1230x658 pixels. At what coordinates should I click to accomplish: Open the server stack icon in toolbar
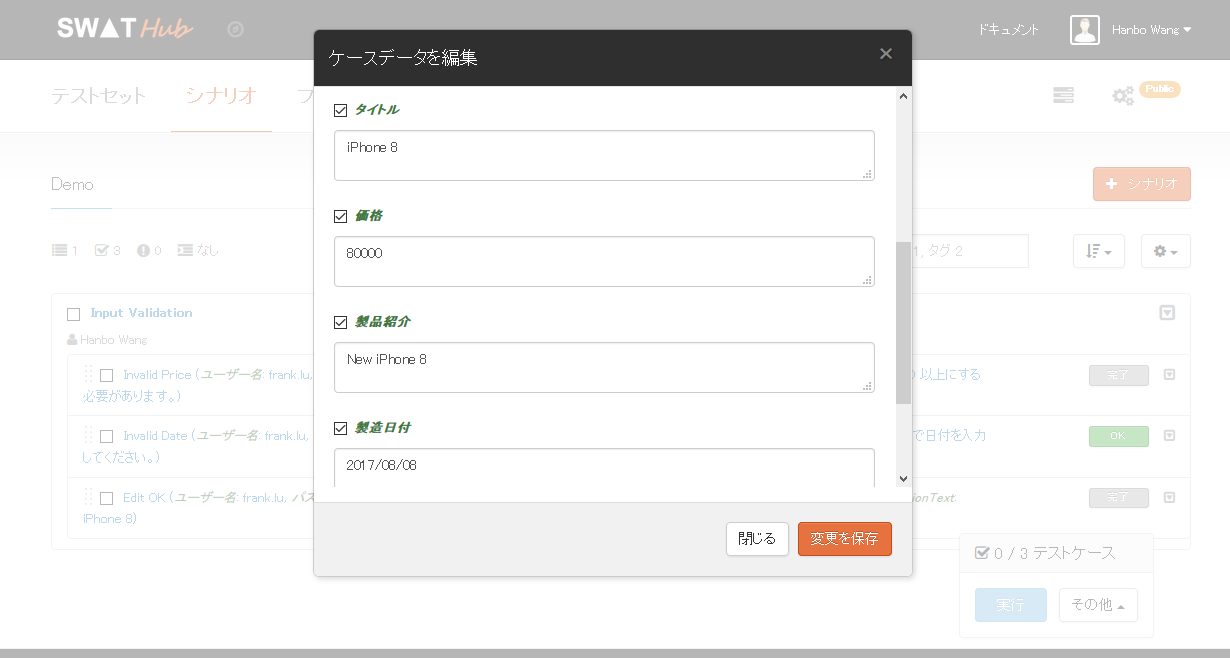[1063, 95]
